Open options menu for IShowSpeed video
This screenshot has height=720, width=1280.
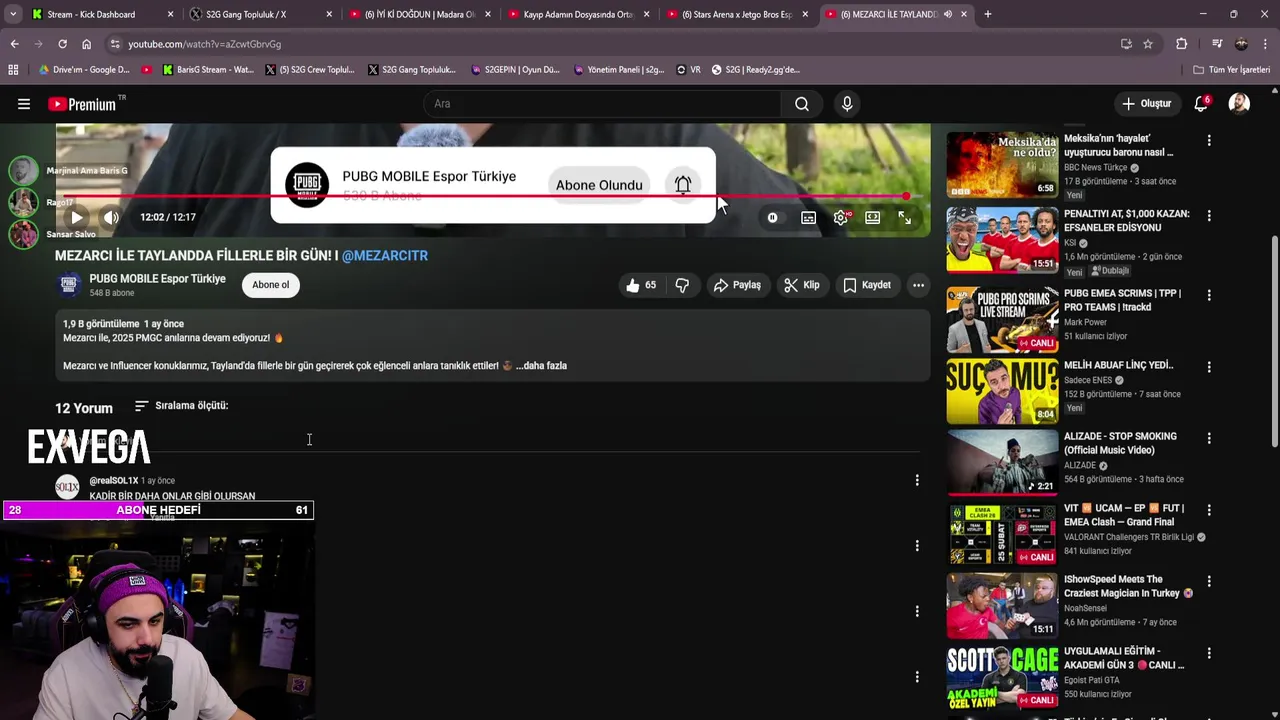pyautogui.click(x=1209, y=581)
